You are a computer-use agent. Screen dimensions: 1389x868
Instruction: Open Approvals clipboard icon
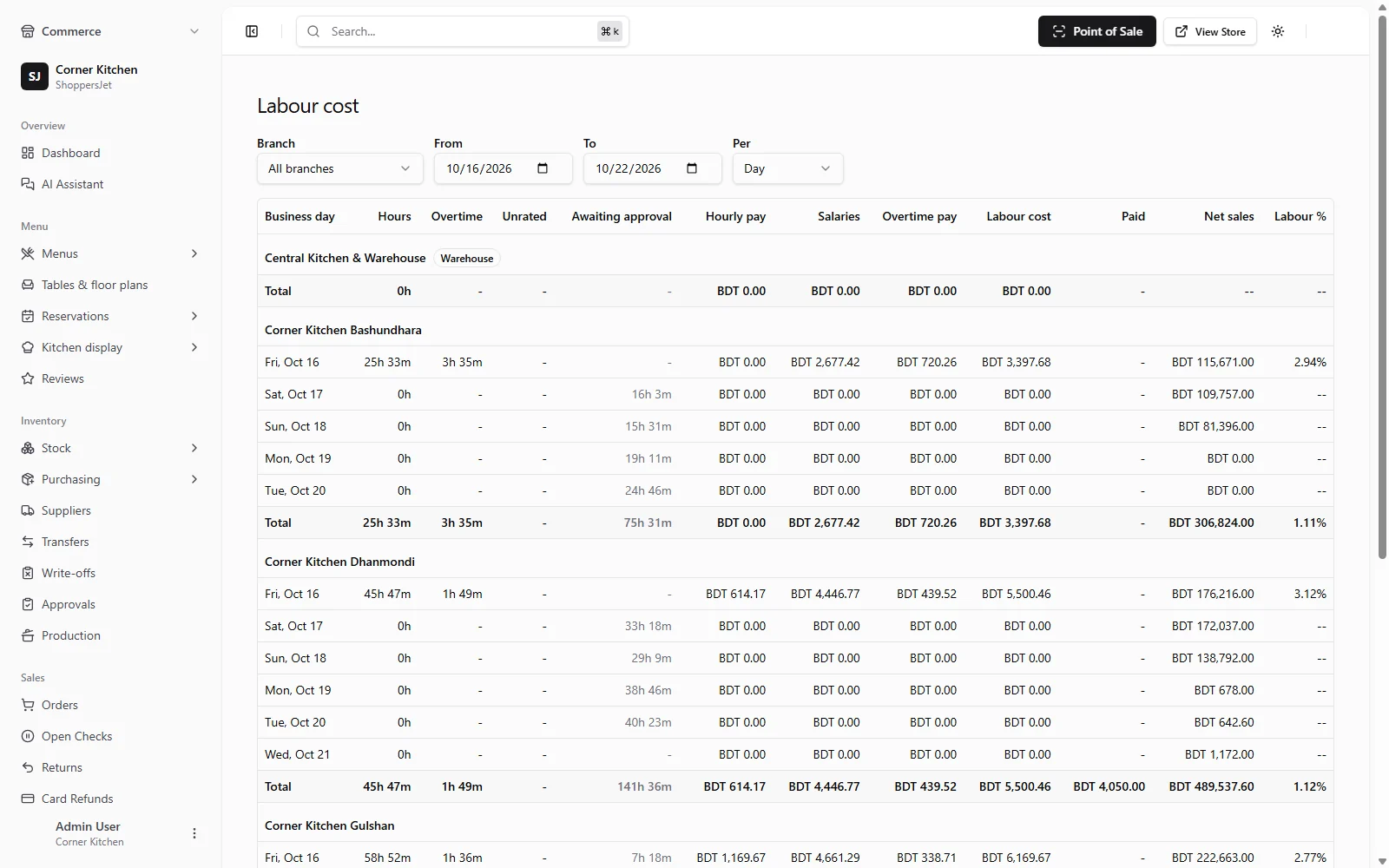(x=28, y=604)
